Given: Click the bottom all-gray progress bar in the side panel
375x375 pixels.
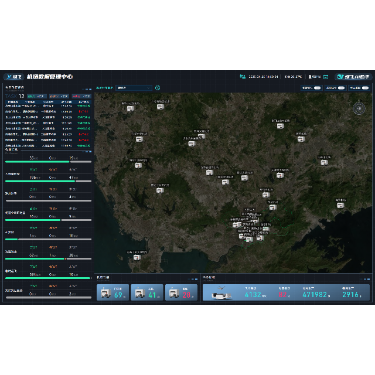Looking at the screenshot, I should (x=48, y=298).
